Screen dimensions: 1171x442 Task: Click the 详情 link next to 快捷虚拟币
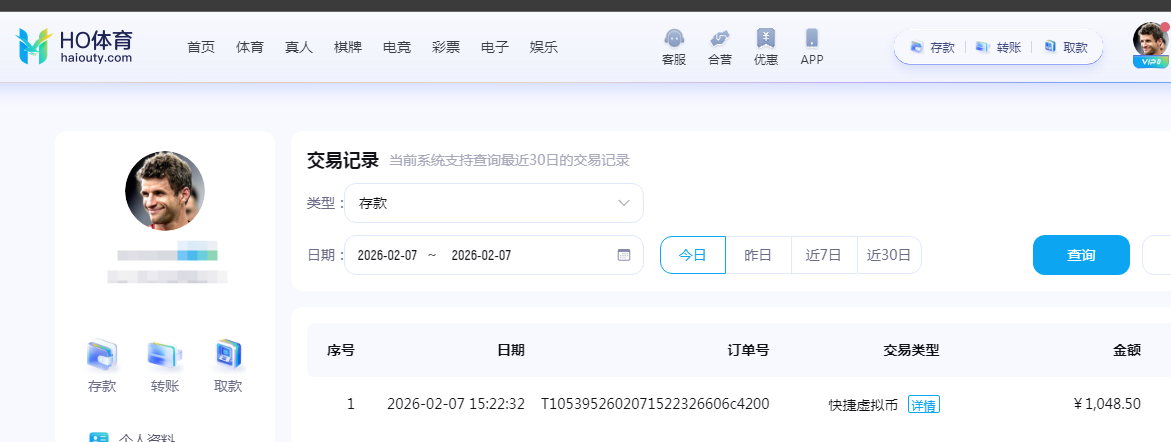[924, 405]
